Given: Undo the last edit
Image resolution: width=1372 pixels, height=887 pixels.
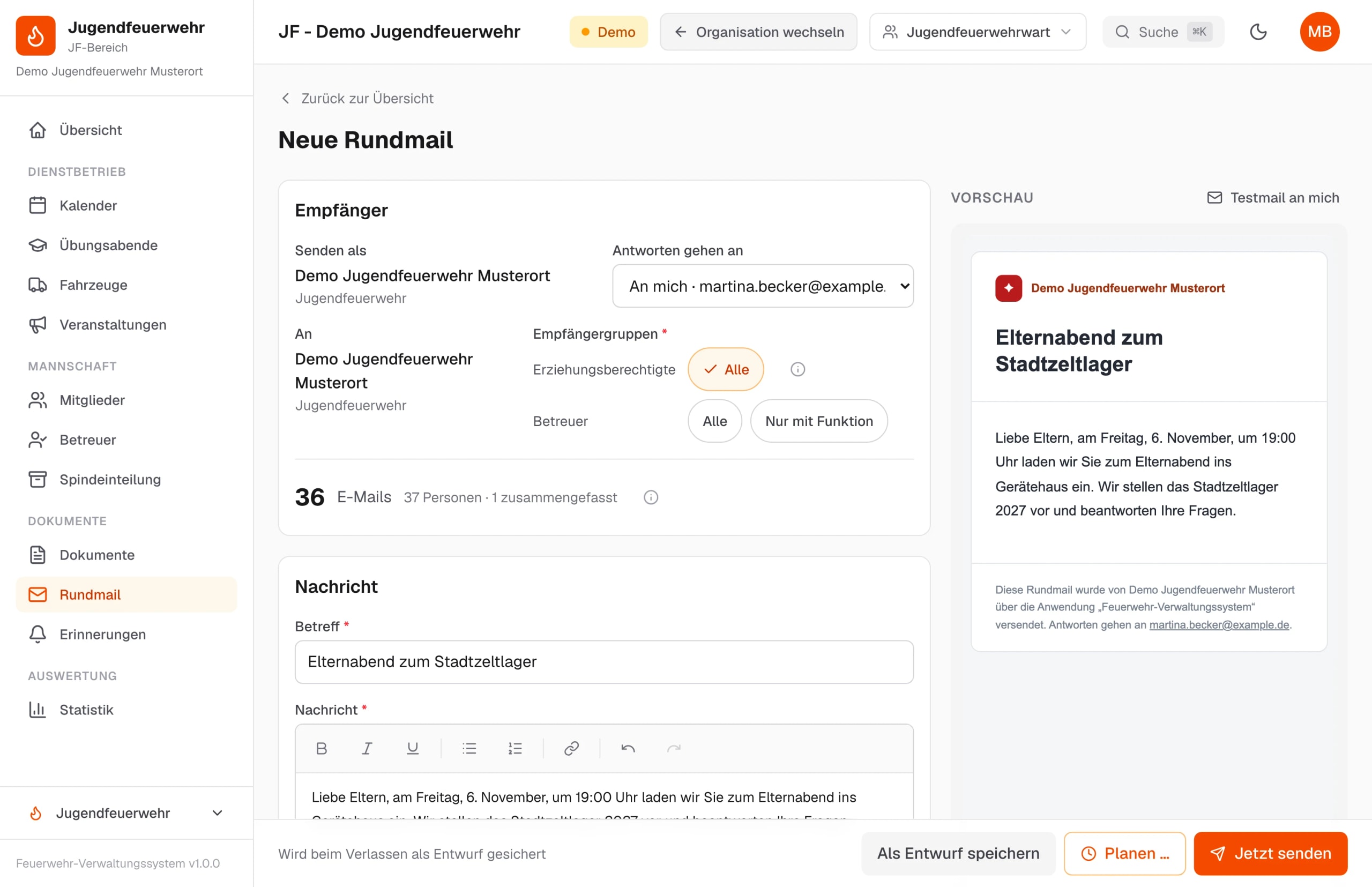Looking at the screenshot, I should point(628,748).
